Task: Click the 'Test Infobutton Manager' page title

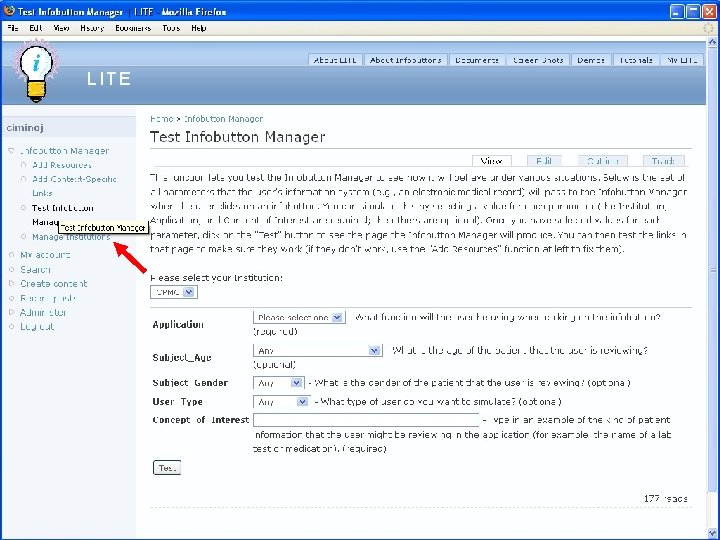Action: tap(237, 137)
